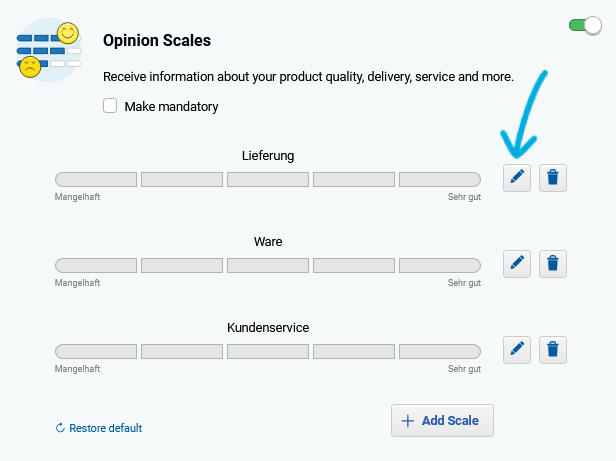Select fourth segment of Ware scale
Screen dimensions: 616x461
(x=354, y=265)
